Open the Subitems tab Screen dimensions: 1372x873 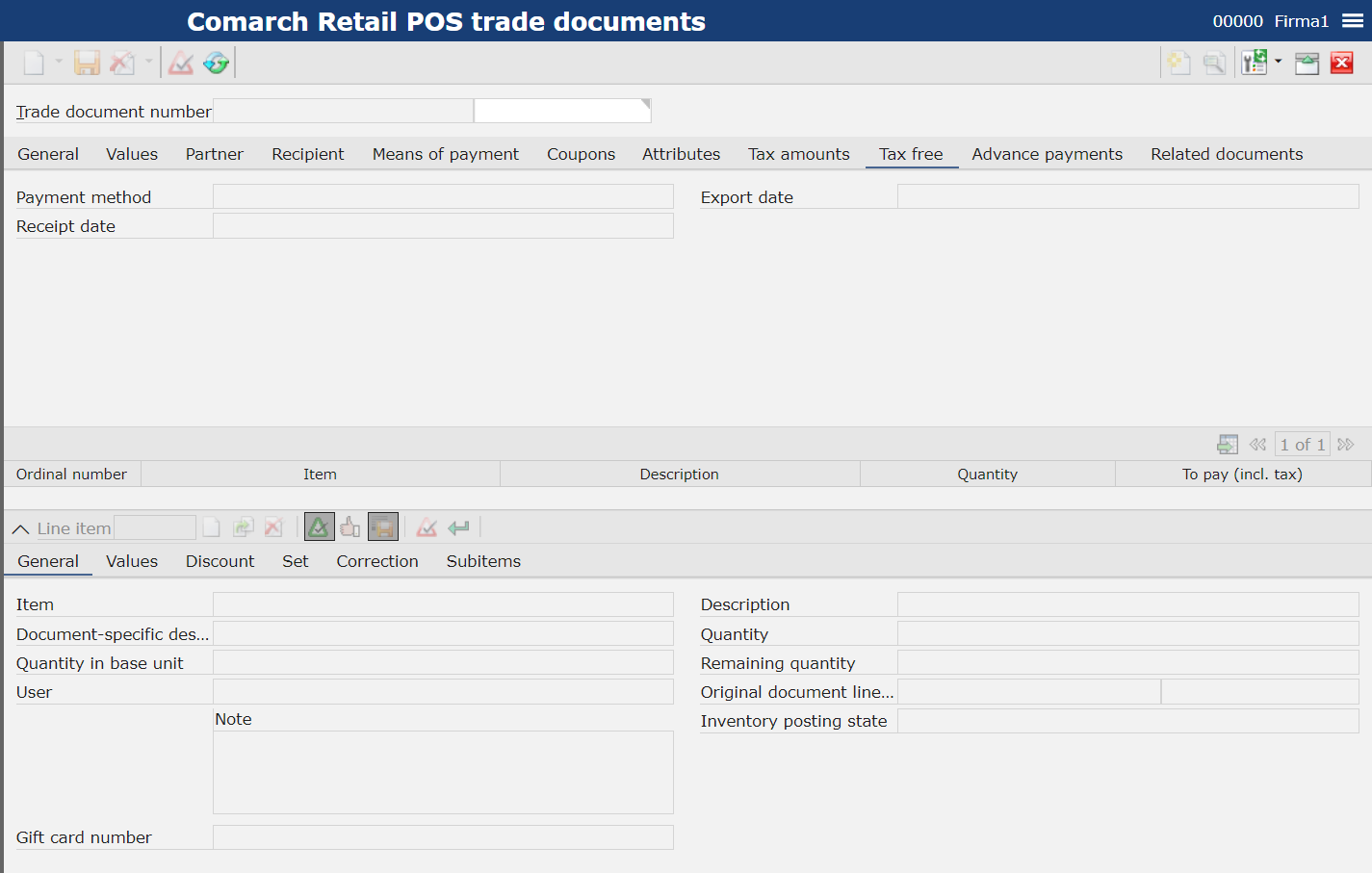coord(483,561)
